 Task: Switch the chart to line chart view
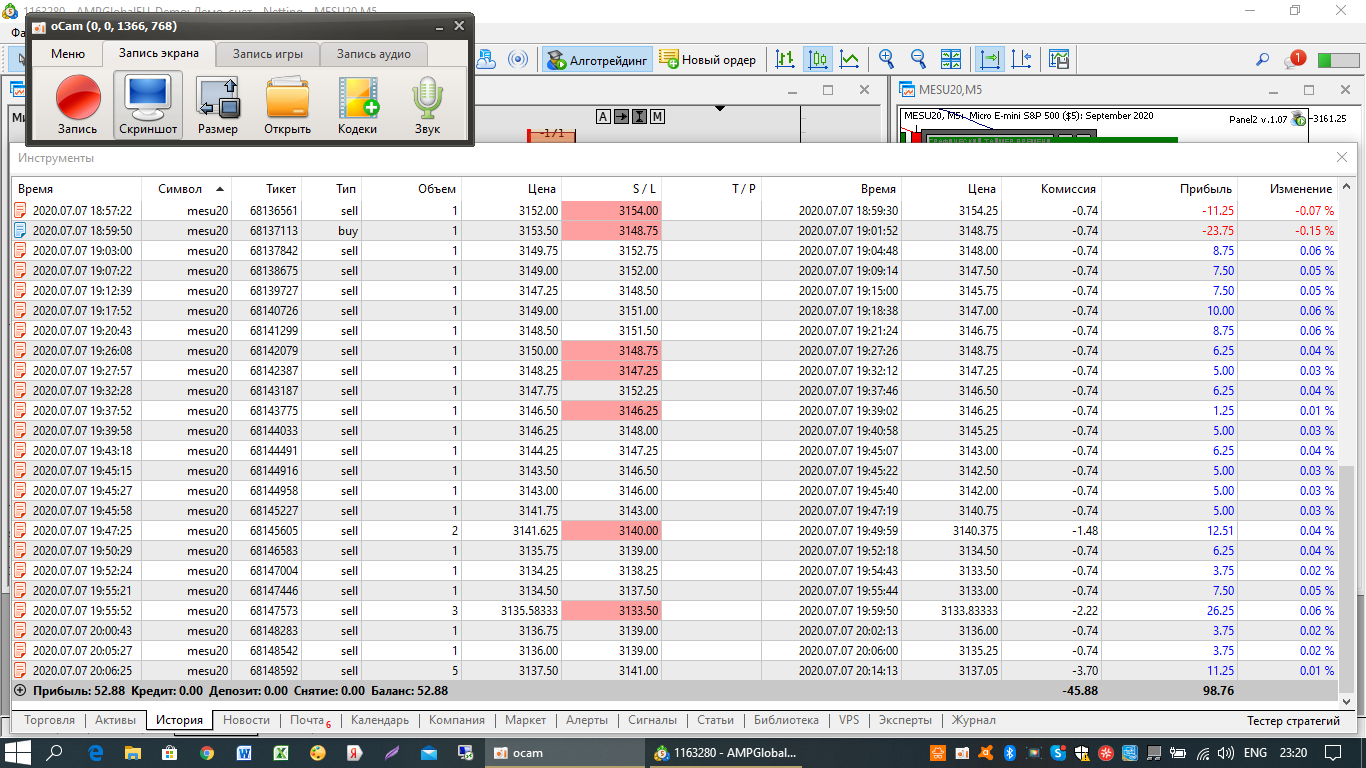pos(850,59)
